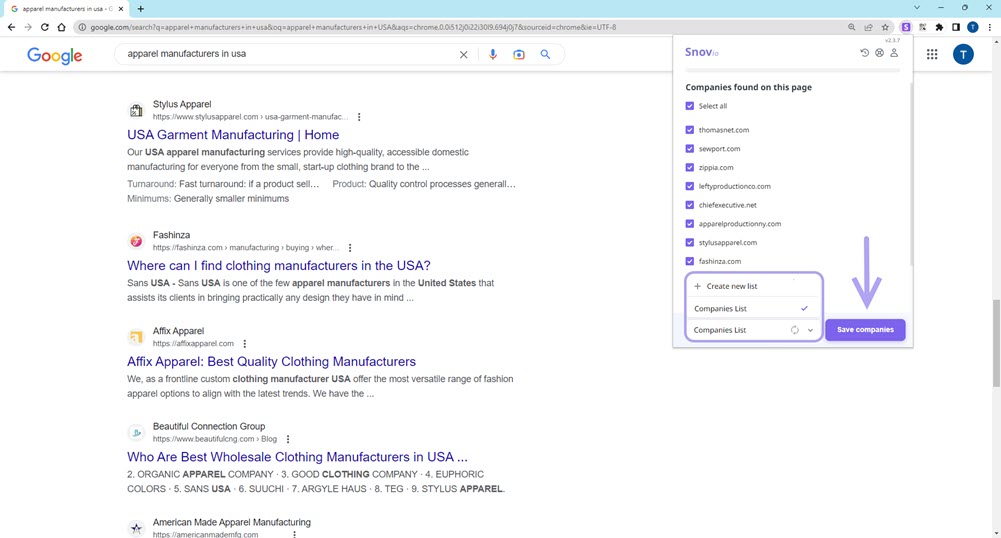Toggle the Select all checkbox
The image size is (1001, 538).
point(689,106)
